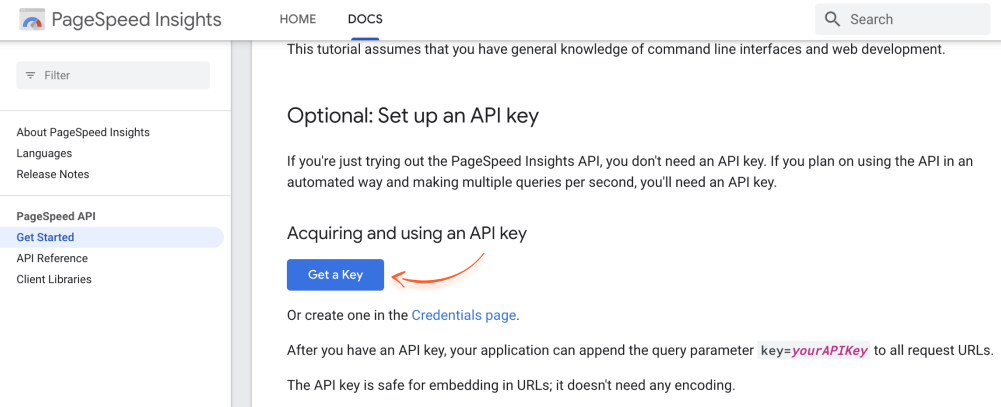The width and height of the screenshot is (1001, 407).
Task: Click the PageSpeed API section heading
Action: click(x=56, y=216)
